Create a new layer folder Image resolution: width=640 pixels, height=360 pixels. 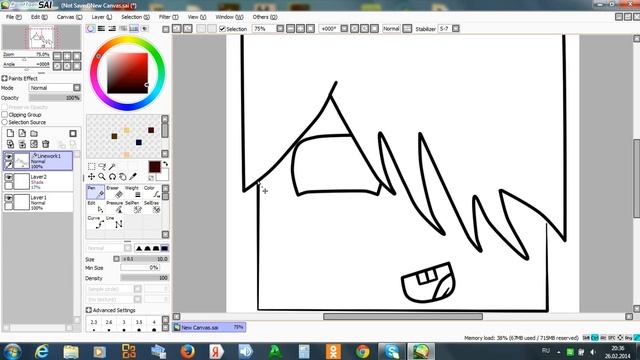coord(34,133)
